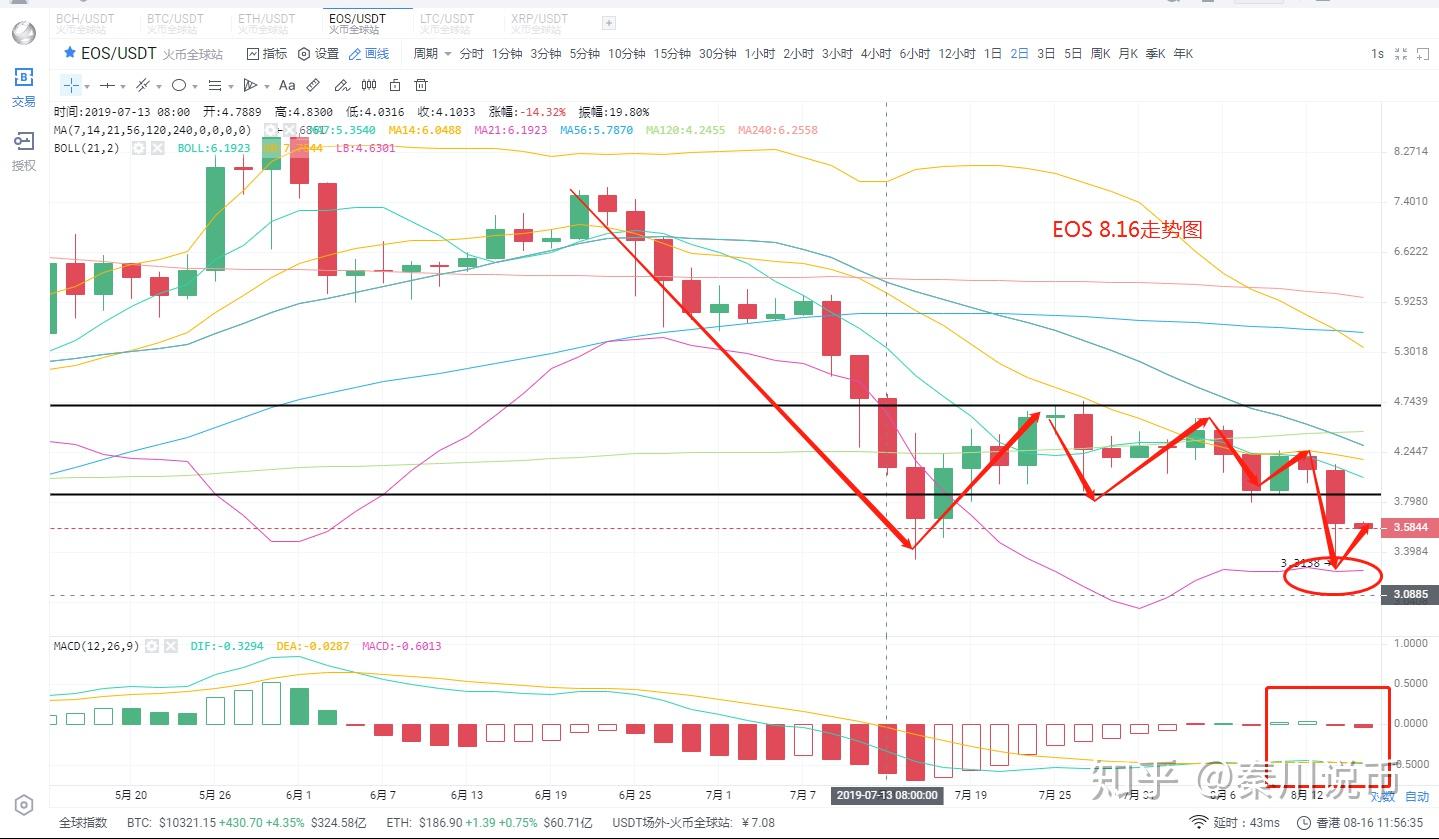Pick the ellipse shape drawing tool
This screenshot has width=1439, height=839.
tap(179, 86)
